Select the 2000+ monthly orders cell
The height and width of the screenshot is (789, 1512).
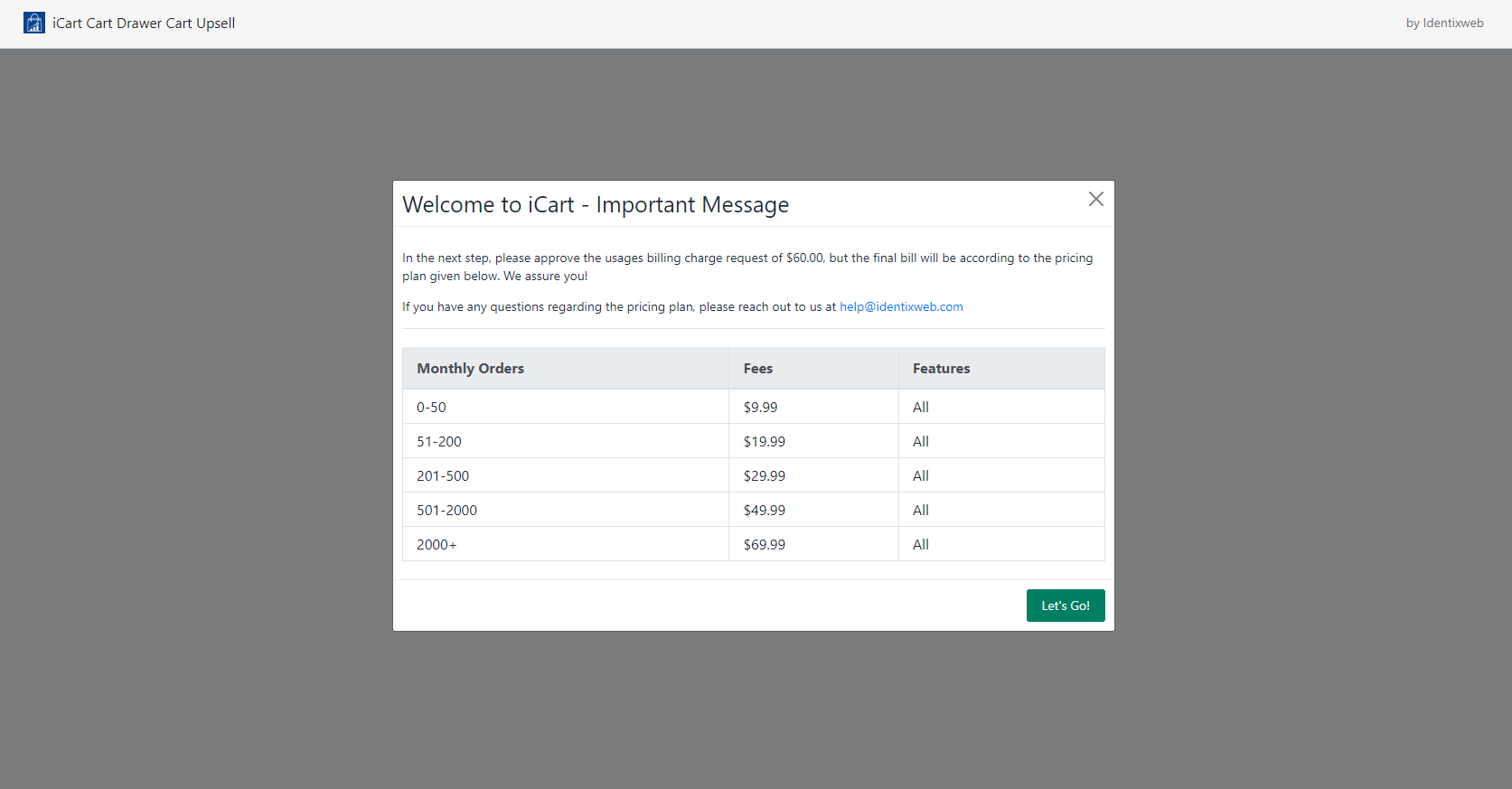[x=566, y=544]
